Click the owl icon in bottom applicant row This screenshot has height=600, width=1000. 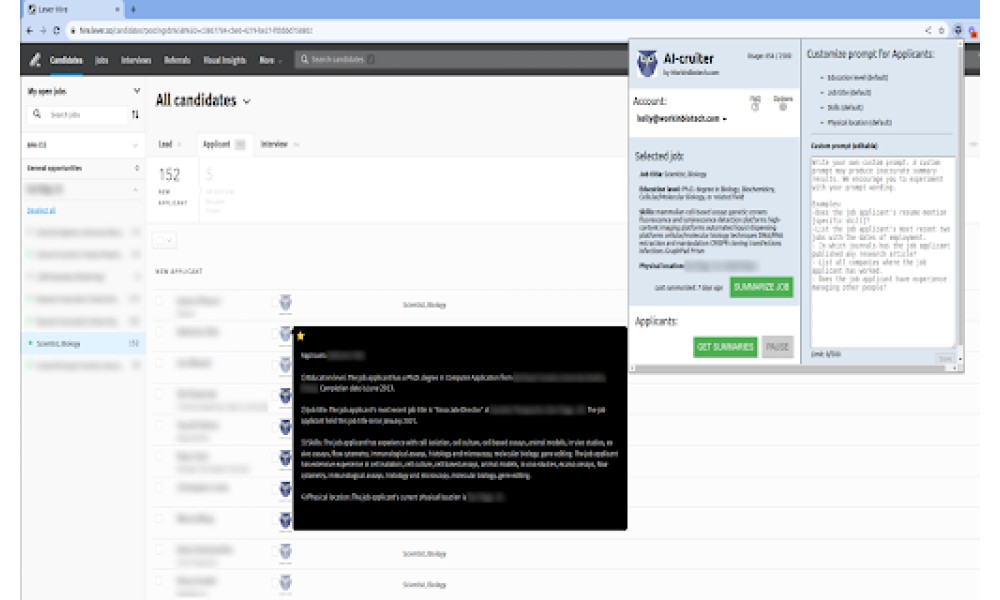point(285,583)
